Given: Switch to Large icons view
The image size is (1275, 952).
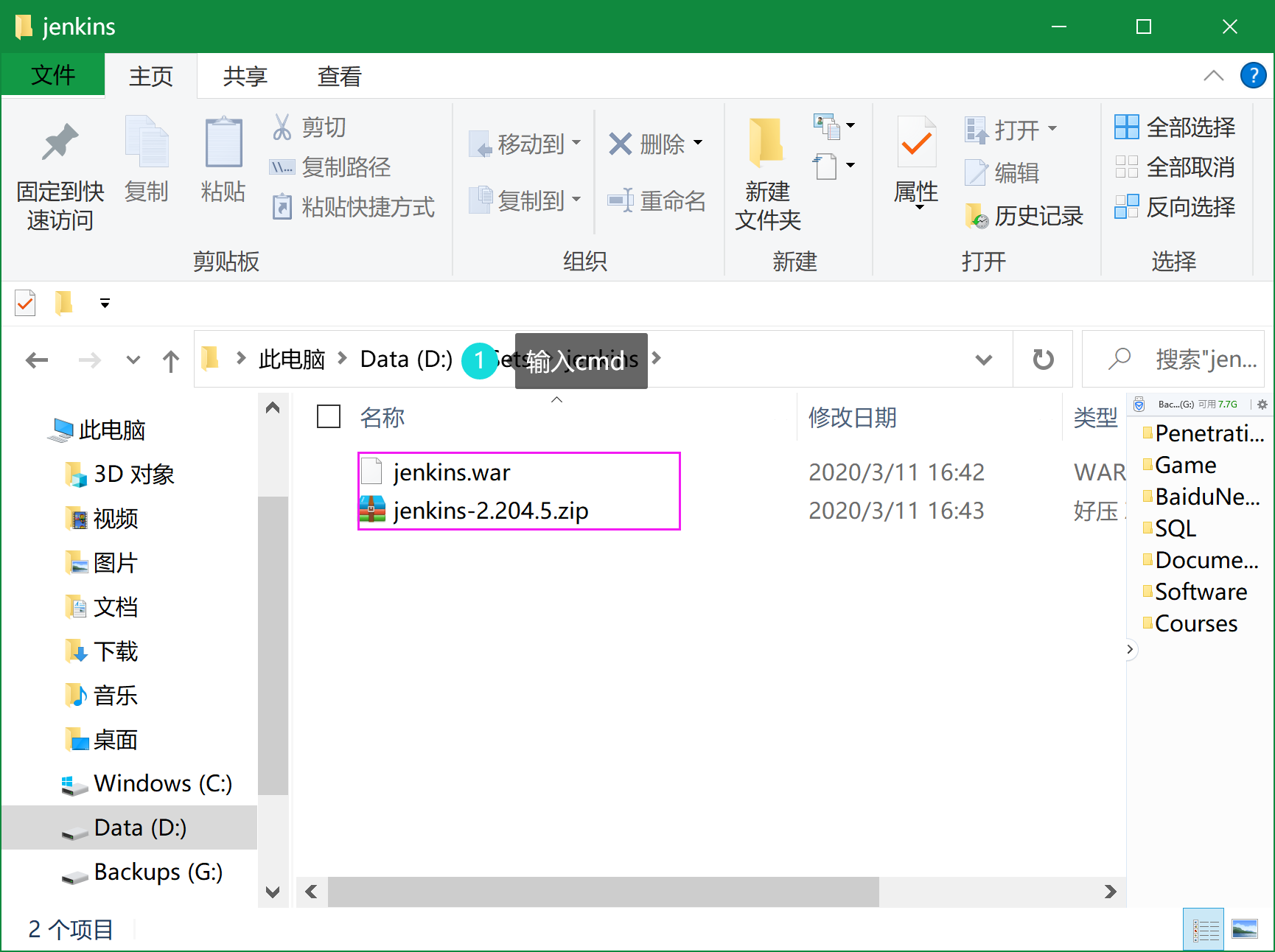Looking at the screenshot, I should (x=1245, y=928).
